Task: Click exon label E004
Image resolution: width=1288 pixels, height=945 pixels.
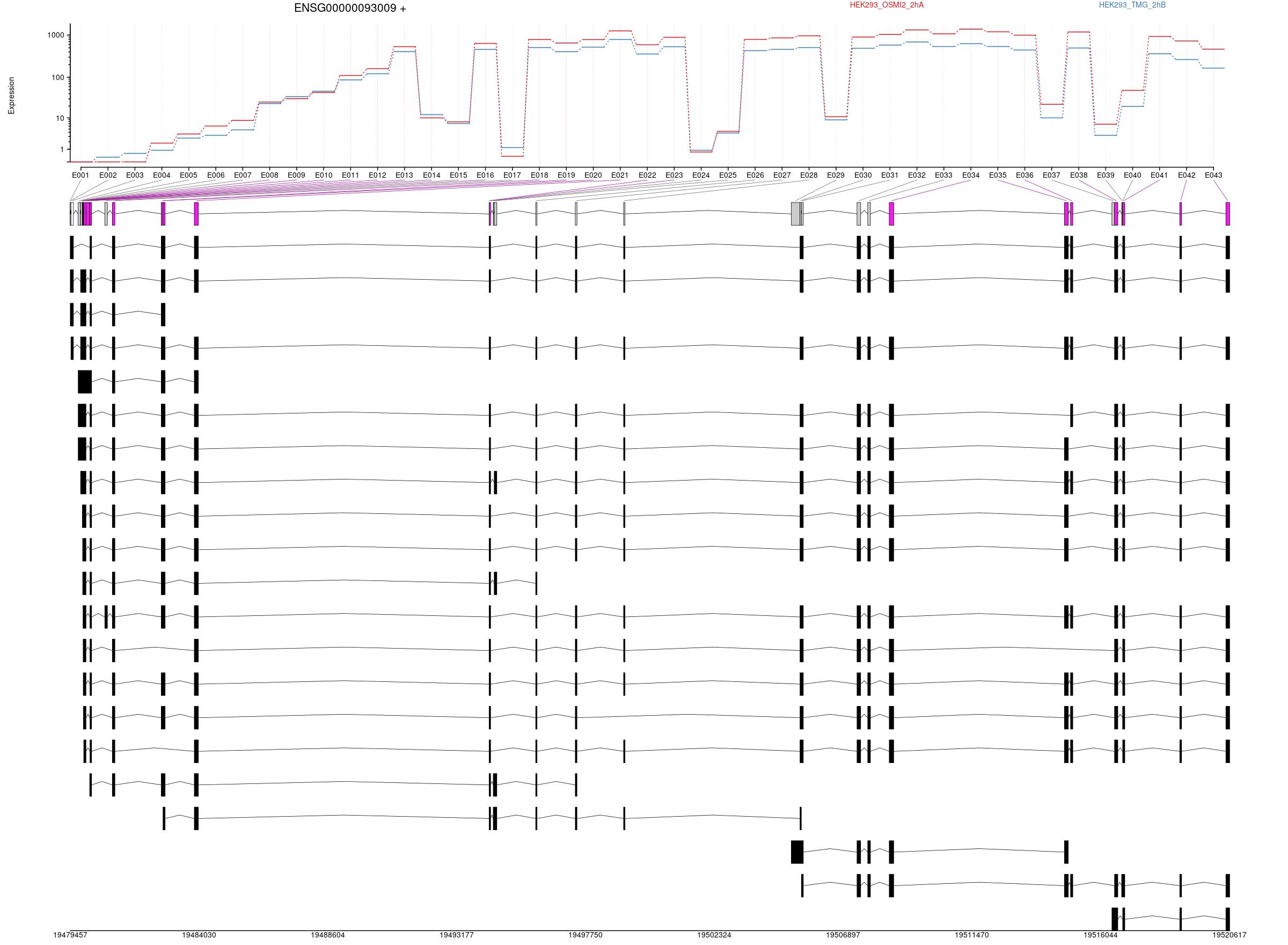Action: (x=162, y=175)
